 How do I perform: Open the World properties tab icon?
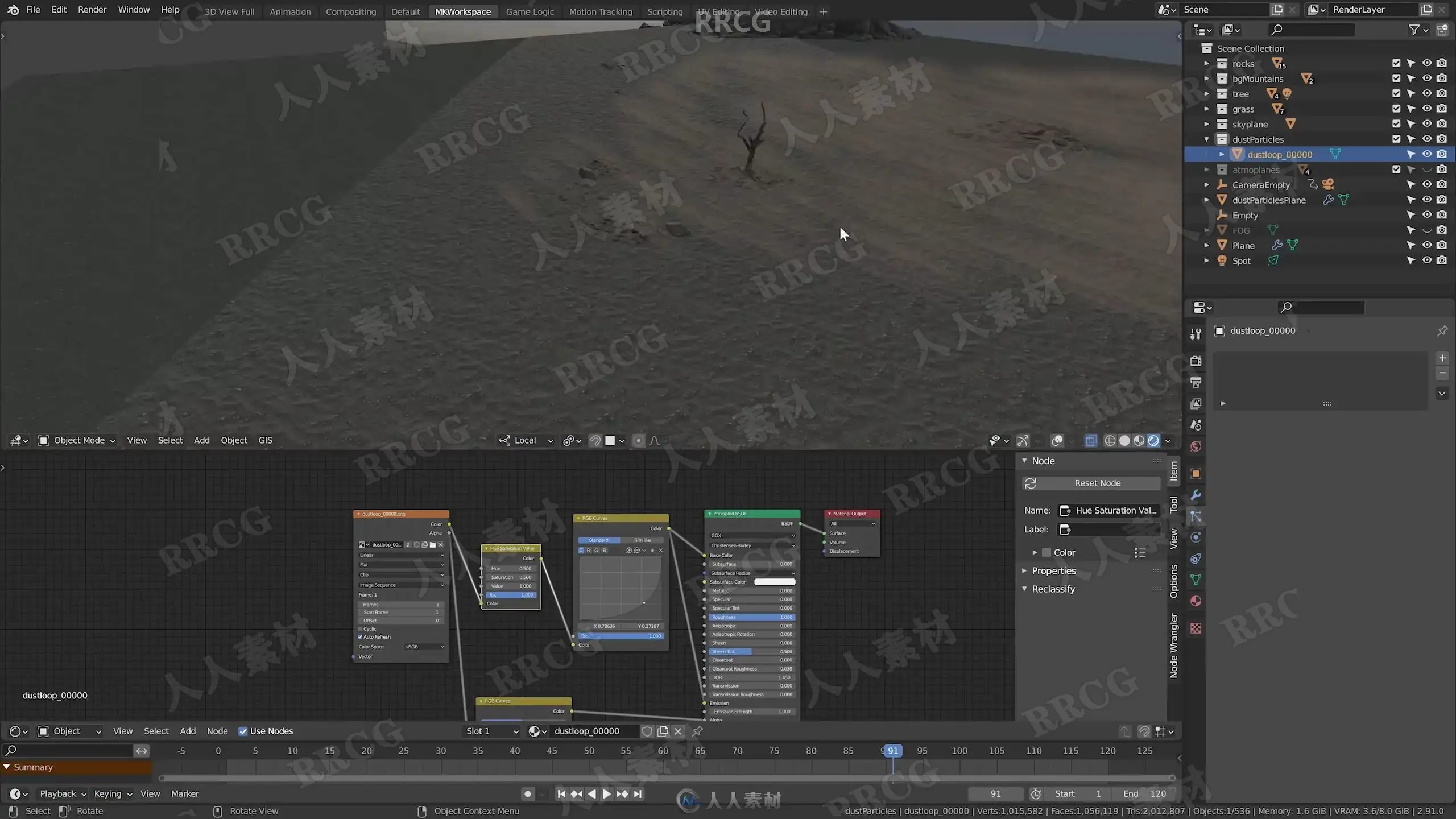[x=1196, y=446]
